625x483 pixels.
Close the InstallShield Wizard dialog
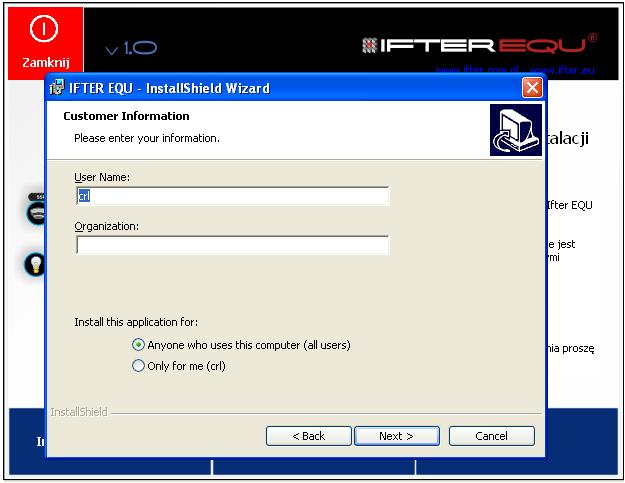coord(532,88)
